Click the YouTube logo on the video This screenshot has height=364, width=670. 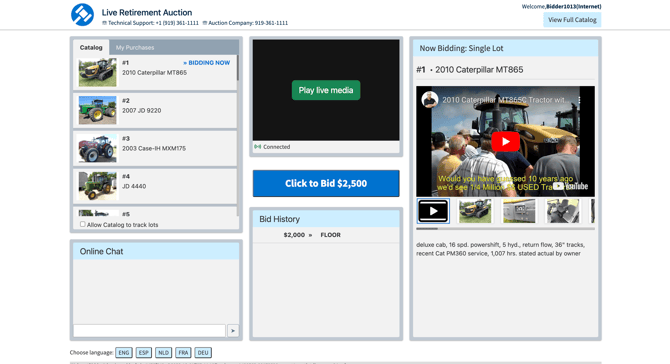570,186
